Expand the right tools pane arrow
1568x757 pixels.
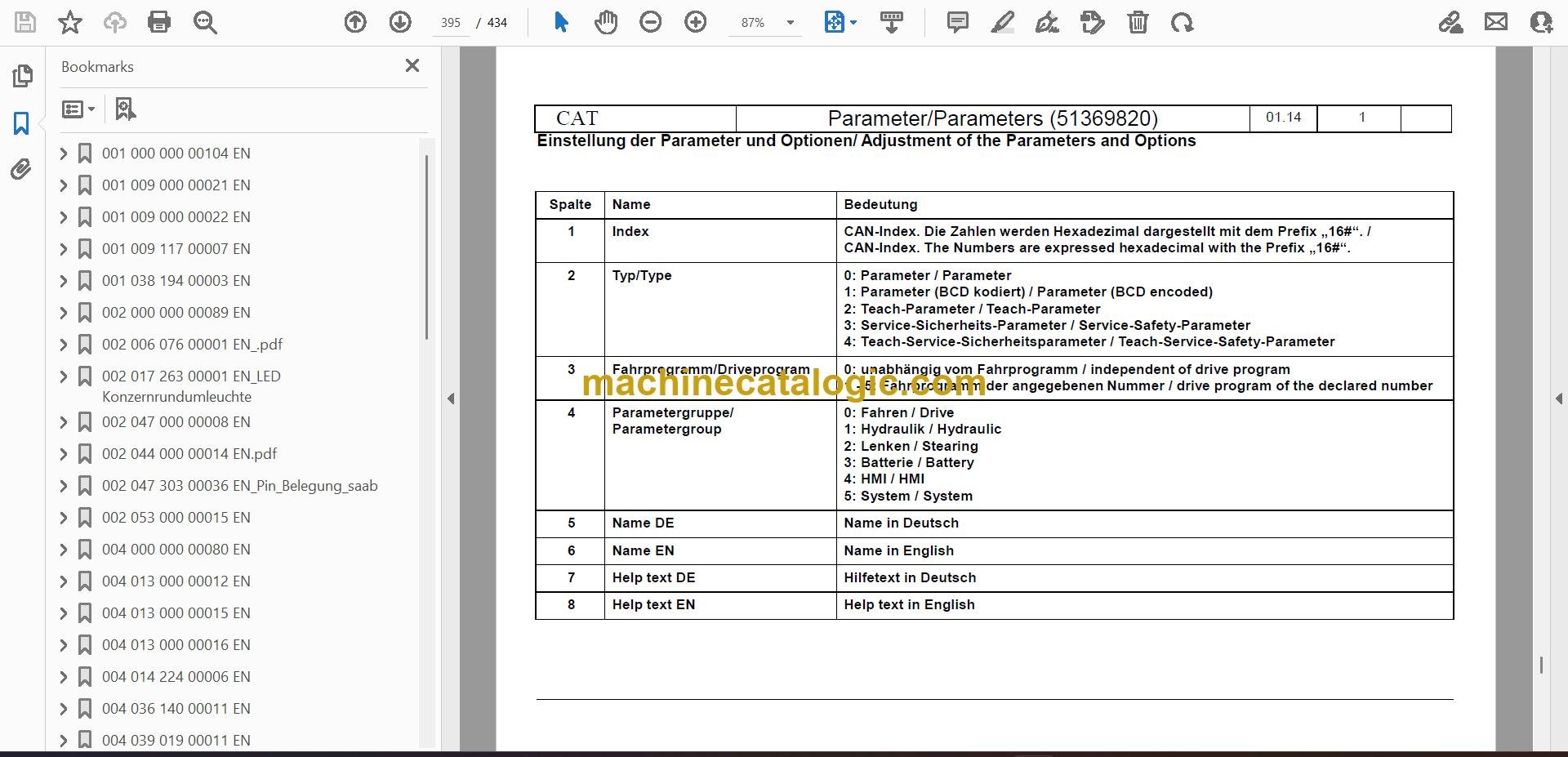tap(1558, 399)
